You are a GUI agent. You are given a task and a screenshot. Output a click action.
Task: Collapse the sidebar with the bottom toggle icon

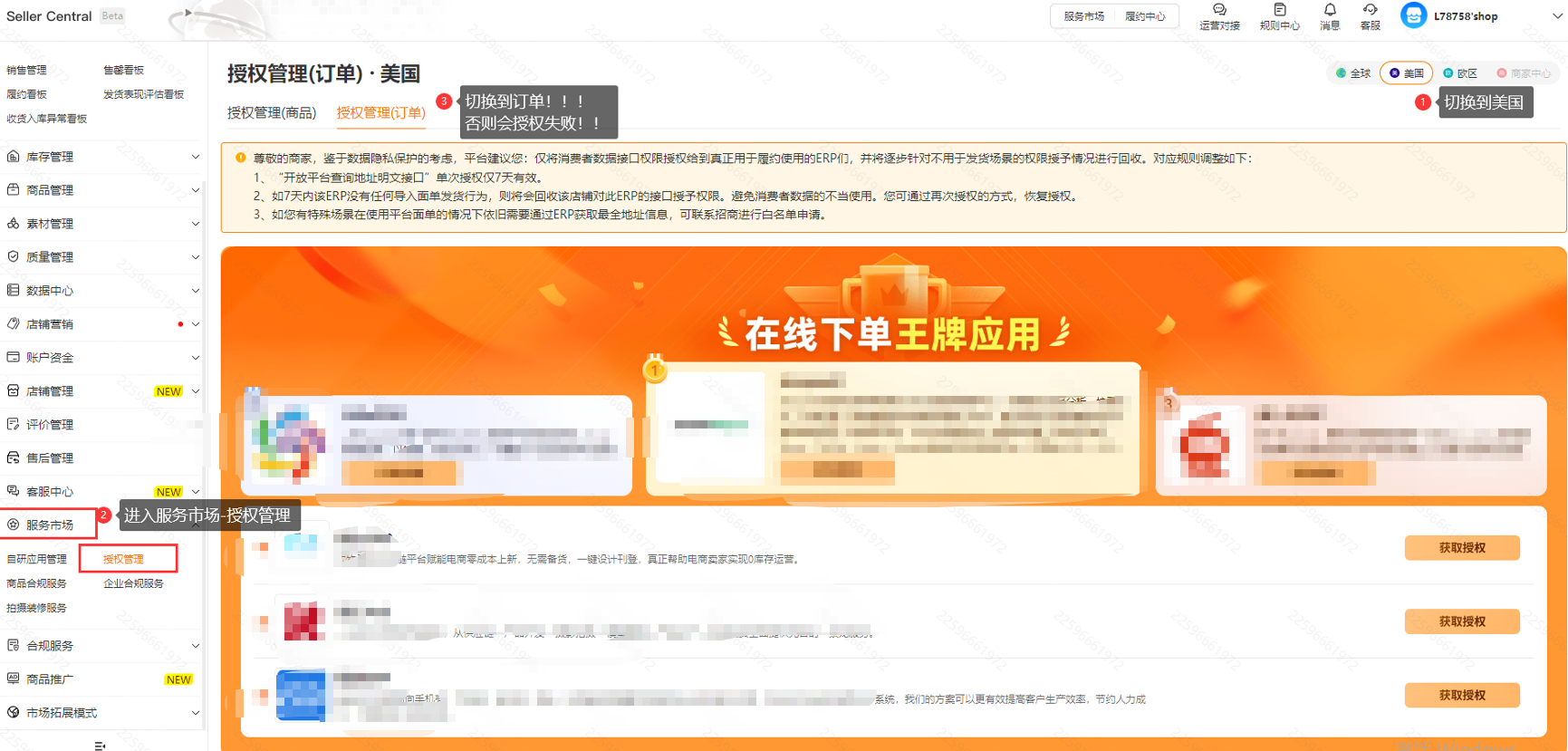tap(100, 746)
